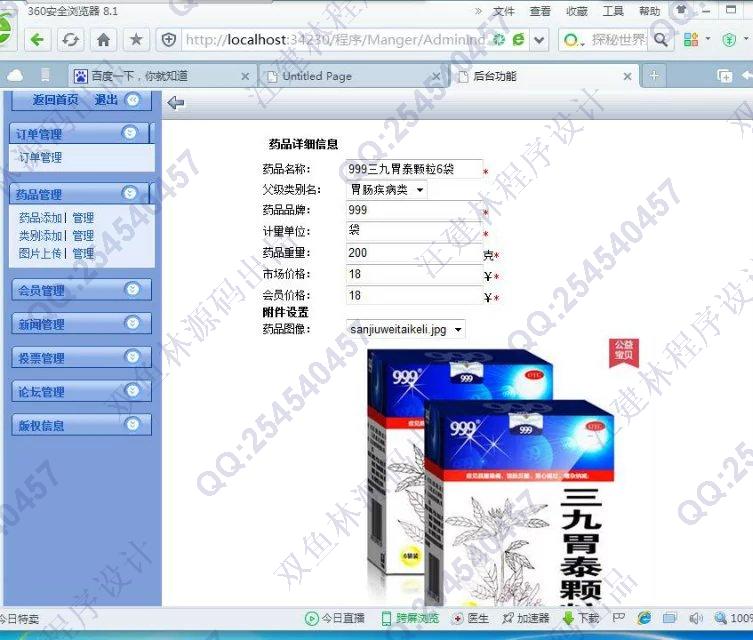Viewport: 753px width, 640px height.
Task: Click the search magnifier icon
Action: pyautogui.click(x=661, y=39)
